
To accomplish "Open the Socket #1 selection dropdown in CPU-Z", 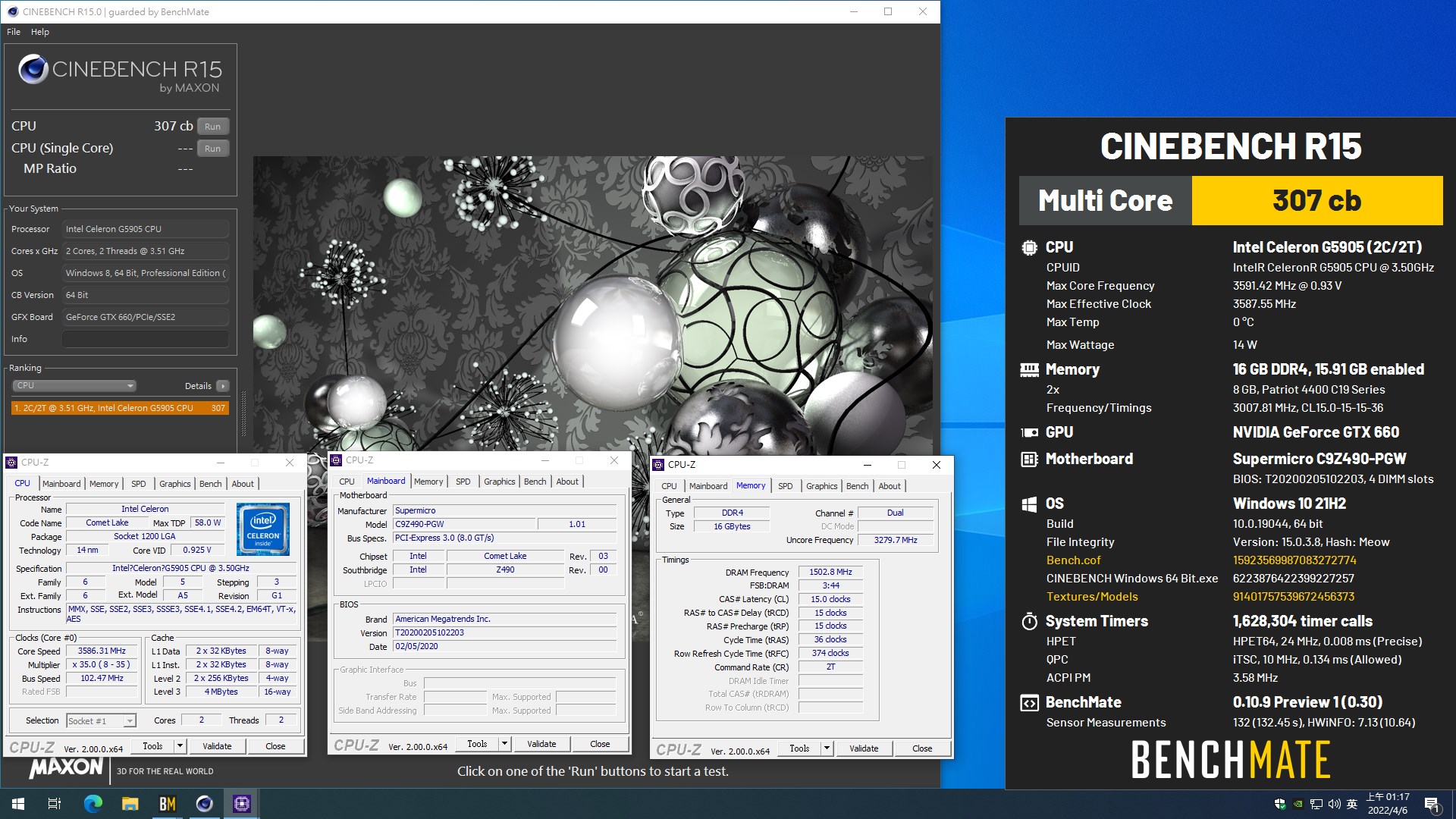I will tap(101, 720).
